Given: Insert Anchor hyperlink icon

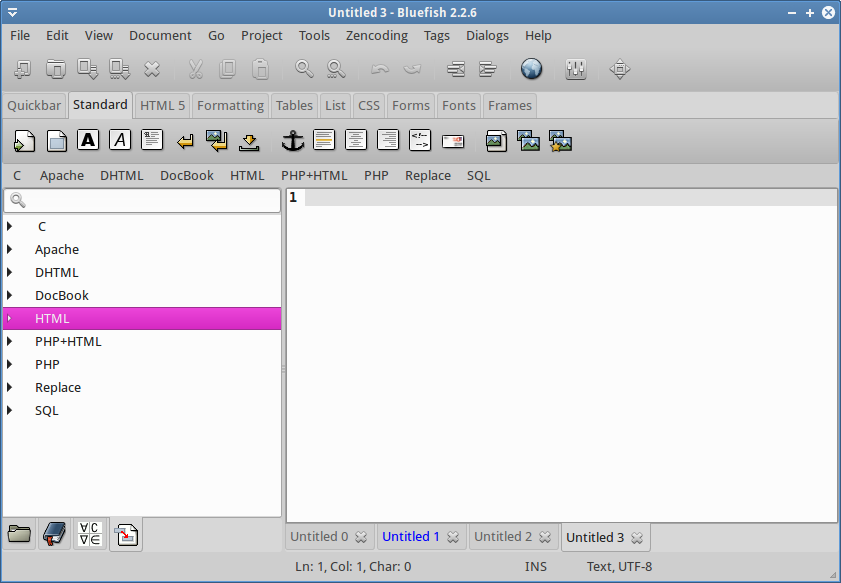Looking at the screenshot, I should pos(293,141).
